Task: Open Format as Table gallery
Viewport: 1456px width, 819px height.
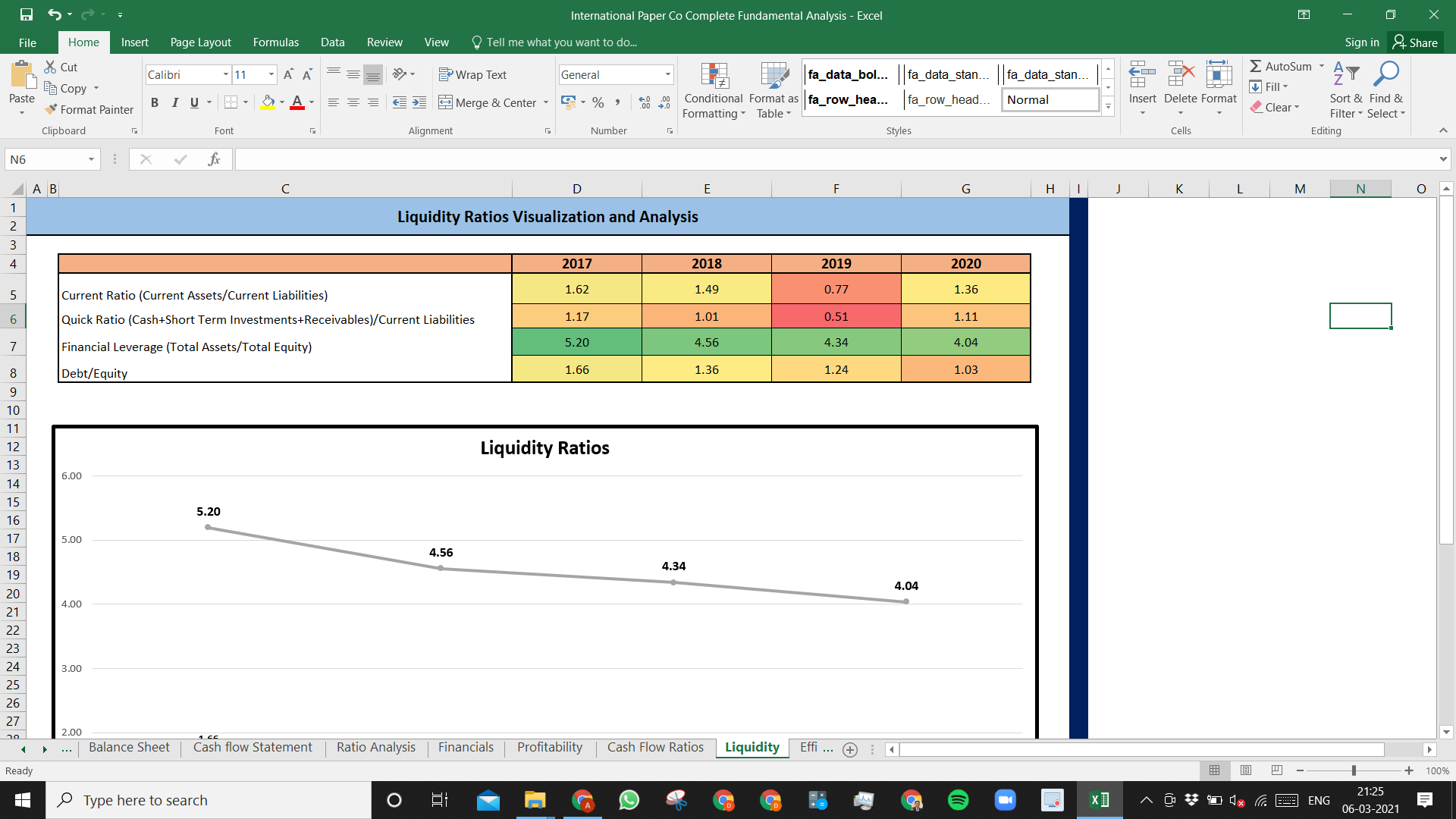Action: (x=773, y=90)
